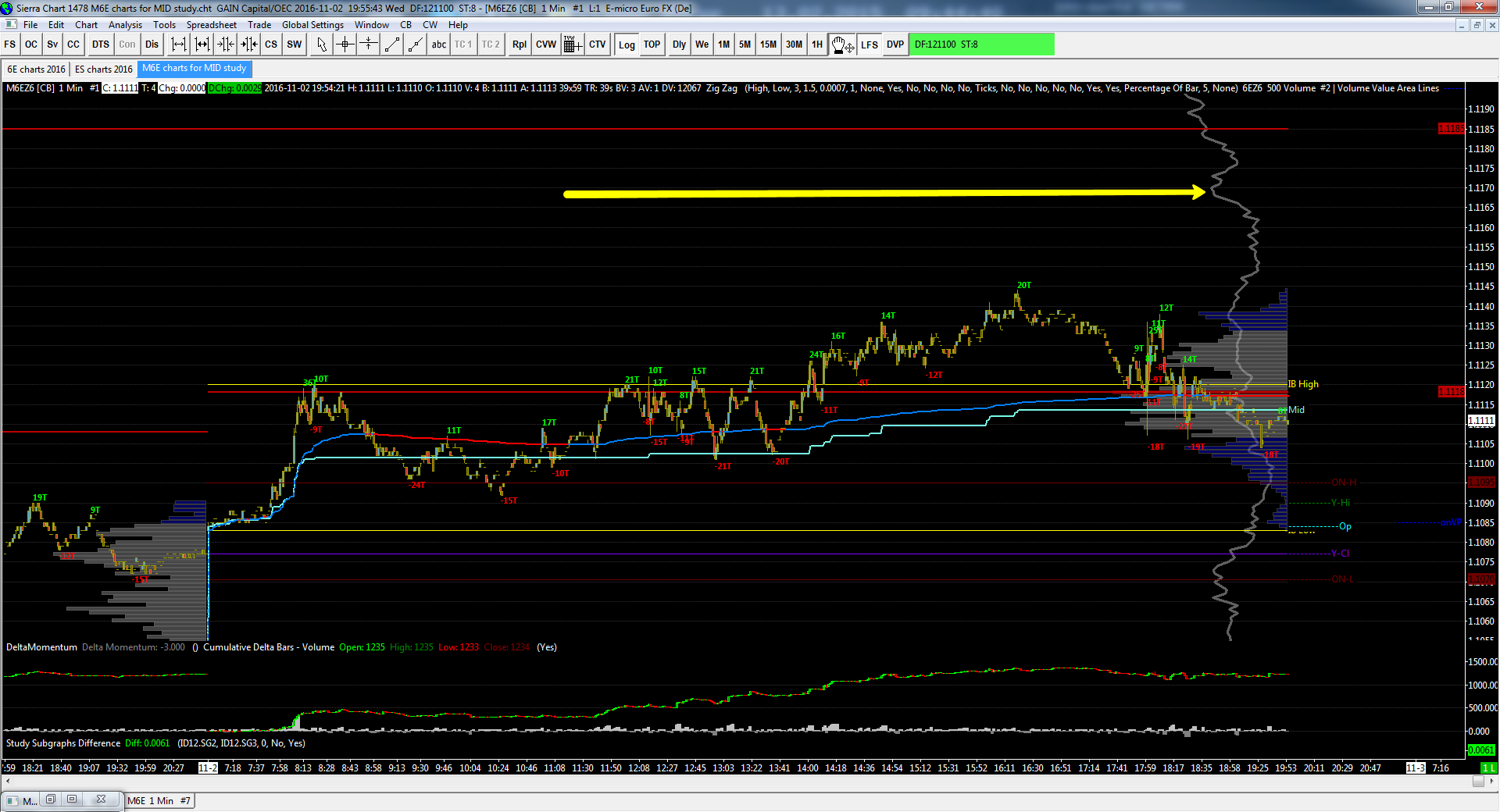Click the IB High level label

[x=1303, y=384]
